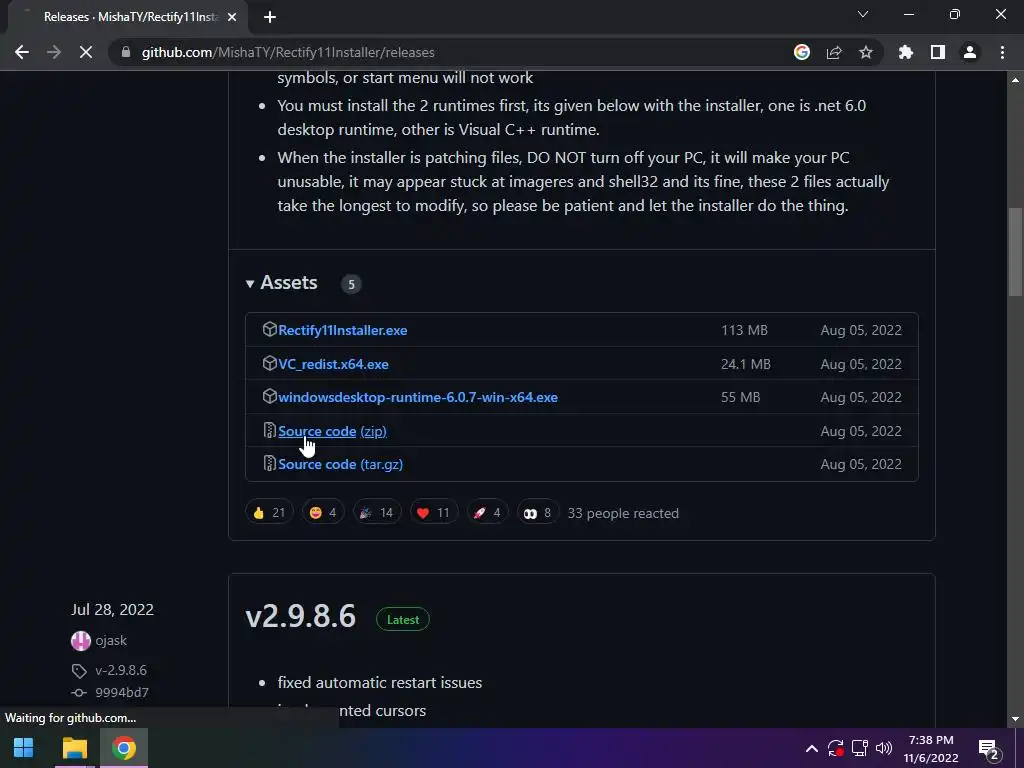
Task: Open network status tray icon
Action: point(859,748)
